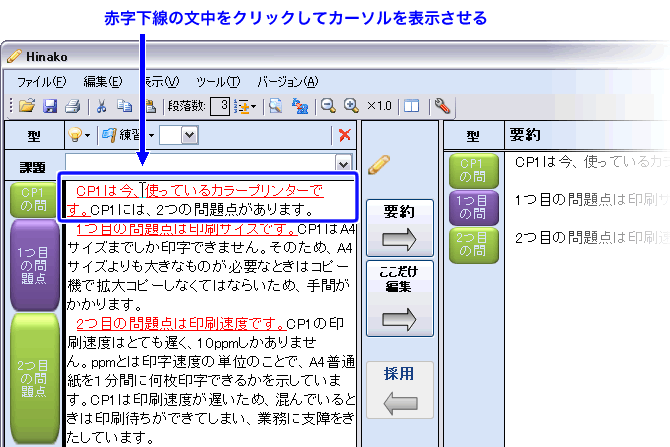Click summary line 2つ目の問題点は印刷 in 要約 panel
This screenshot has height=447, width=670.
(592, 237)
